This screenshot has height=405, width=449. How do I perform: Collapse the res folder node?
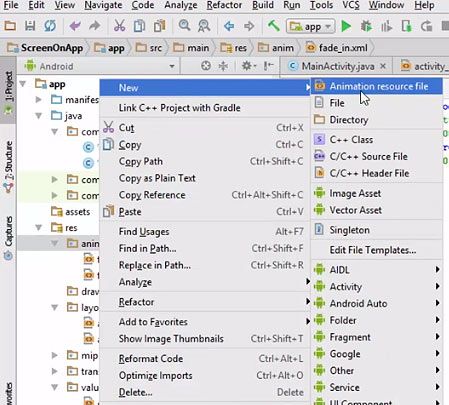(x=39, y=228)
